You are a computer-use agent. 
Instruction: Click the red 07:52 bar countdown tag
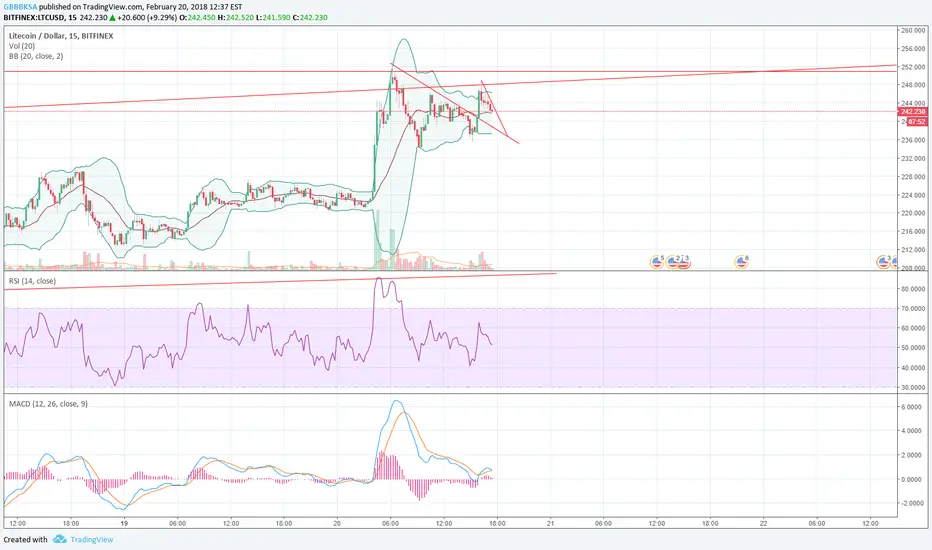coord(916,121)
